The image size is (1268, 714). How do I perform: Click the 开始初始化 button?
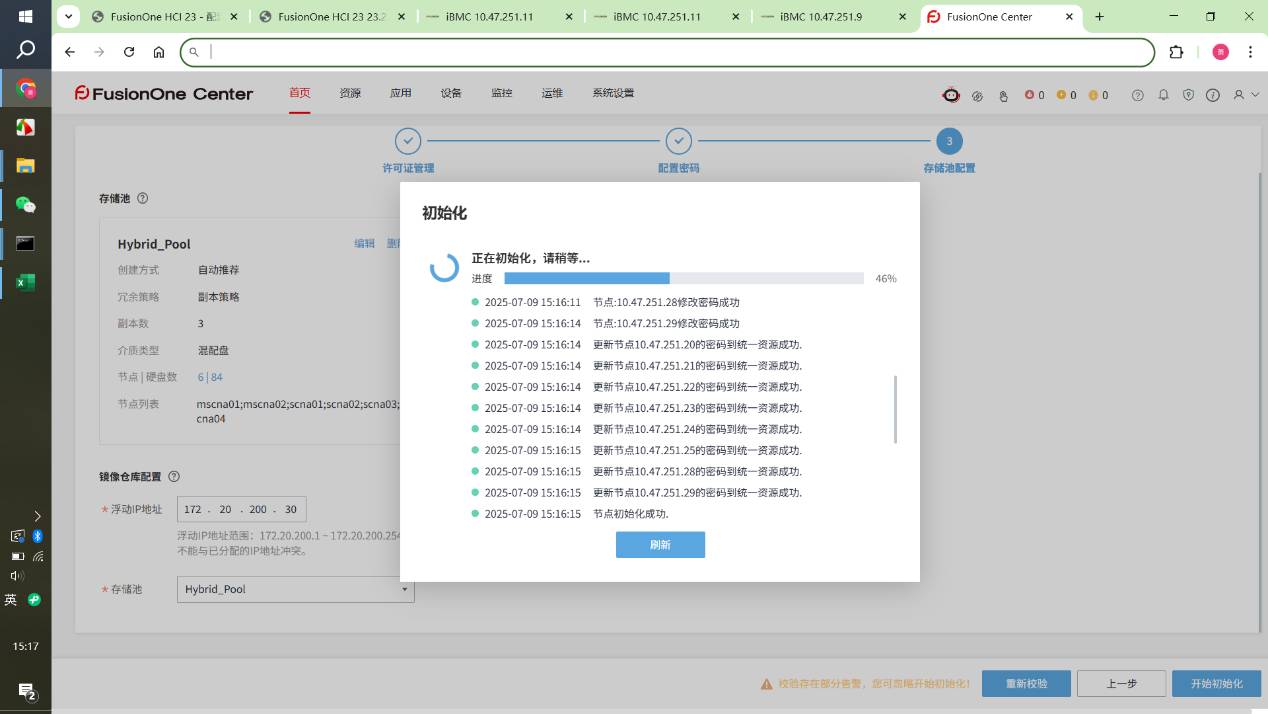(x=1216, y=684)
